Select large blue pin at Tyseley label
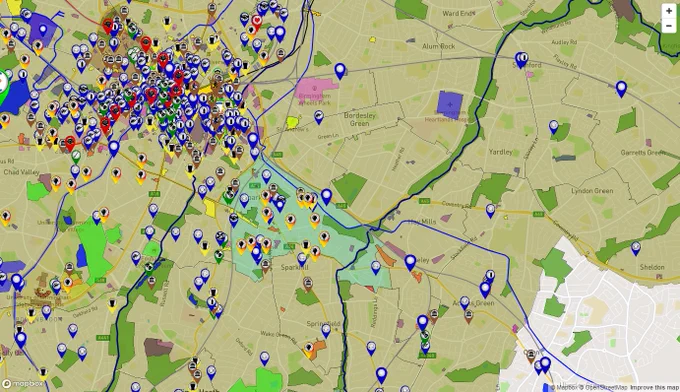The image size is (680, 392). tap(410, 263)
